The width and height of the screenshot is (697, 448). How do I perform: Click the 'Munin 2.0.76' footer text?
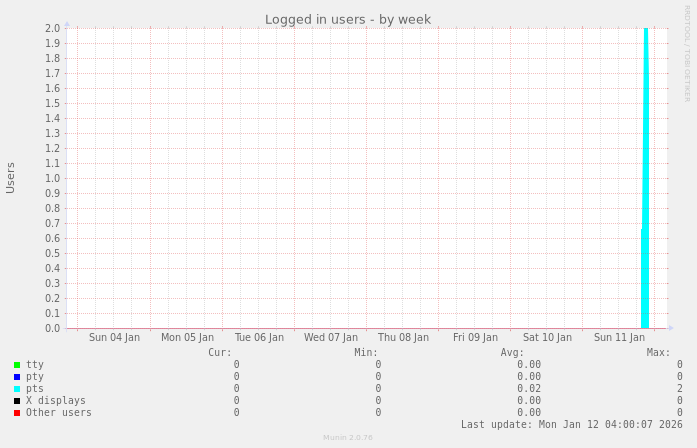[x=348, y=438]
